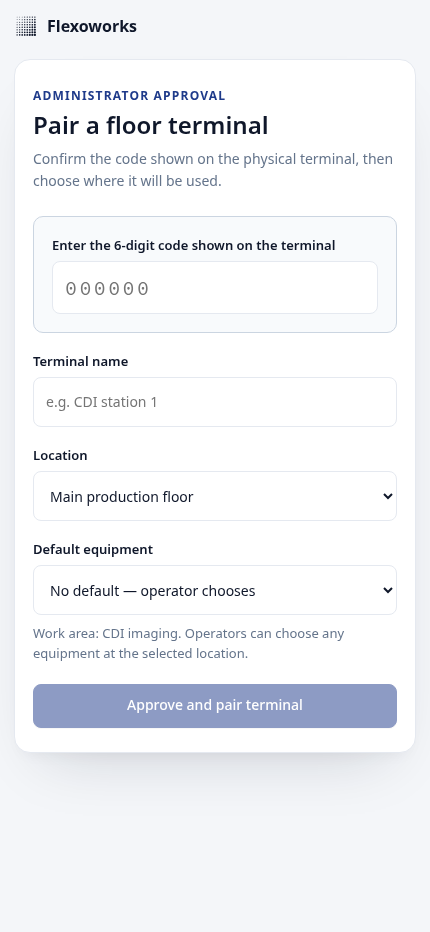Click the chevron arrow of Location select
The height and width of the screenshot is (932, 430).
(388, 496)
